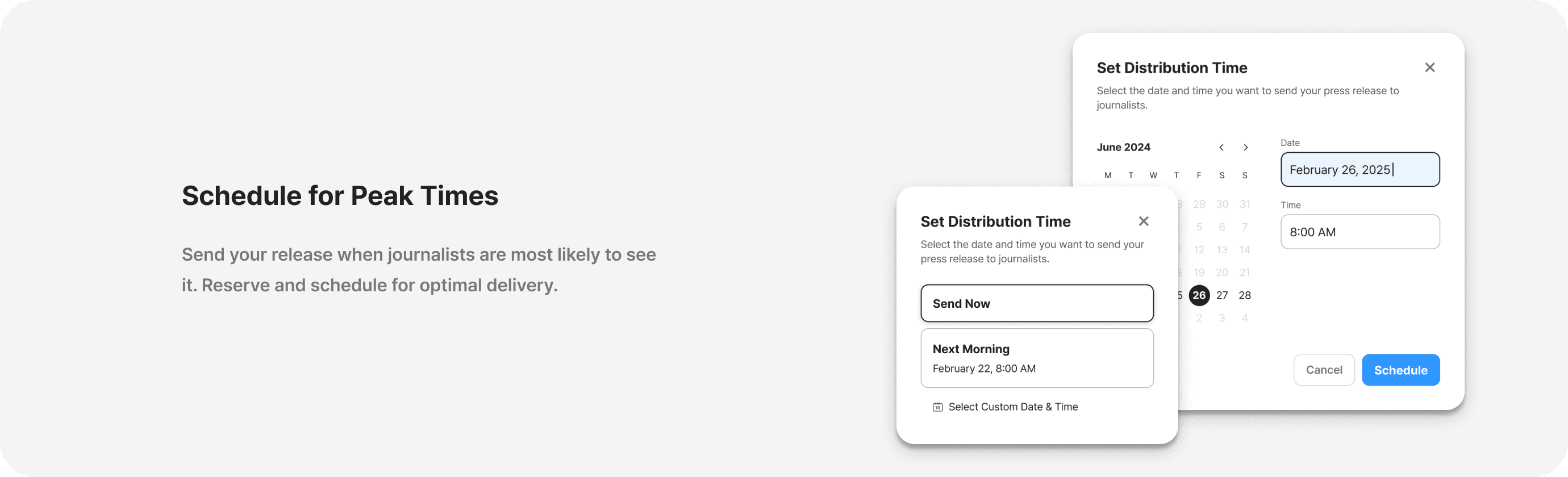Pick day 28 in the calendar
This screenshot has height=477, width=1568.
[1245, 296]
